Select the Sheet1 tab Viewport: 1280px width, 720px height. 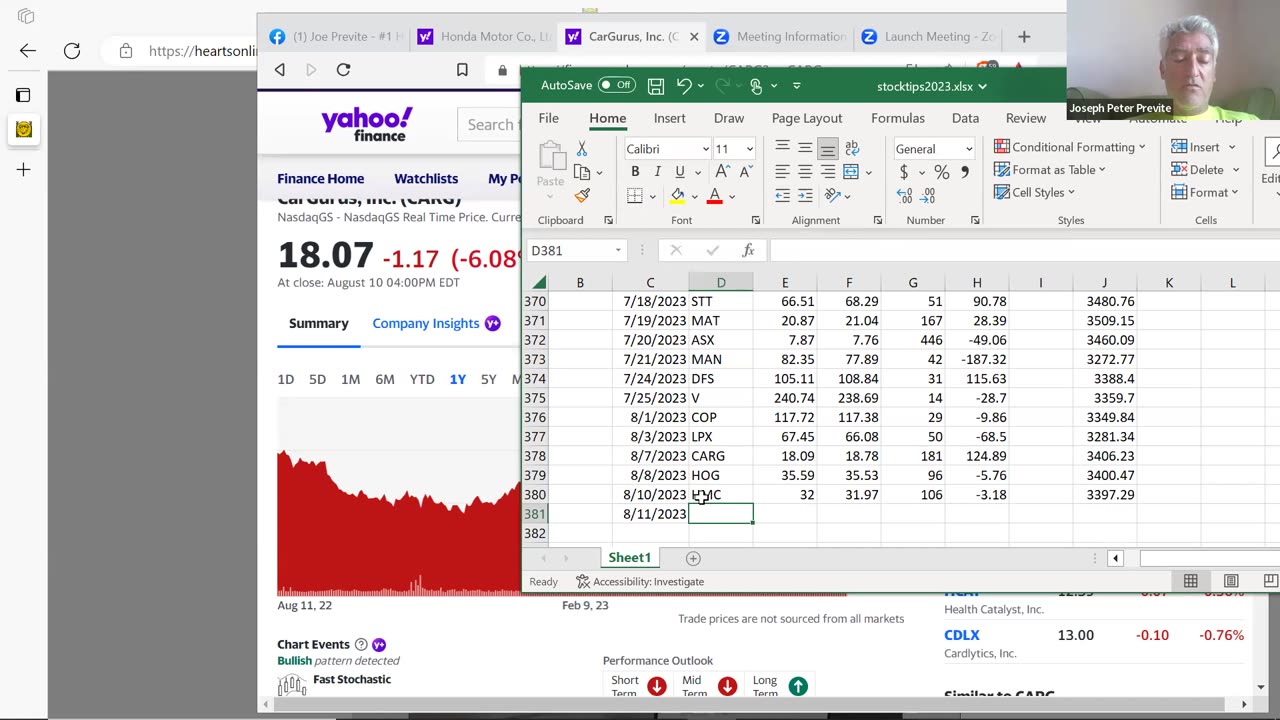click(x=629, y=558)
